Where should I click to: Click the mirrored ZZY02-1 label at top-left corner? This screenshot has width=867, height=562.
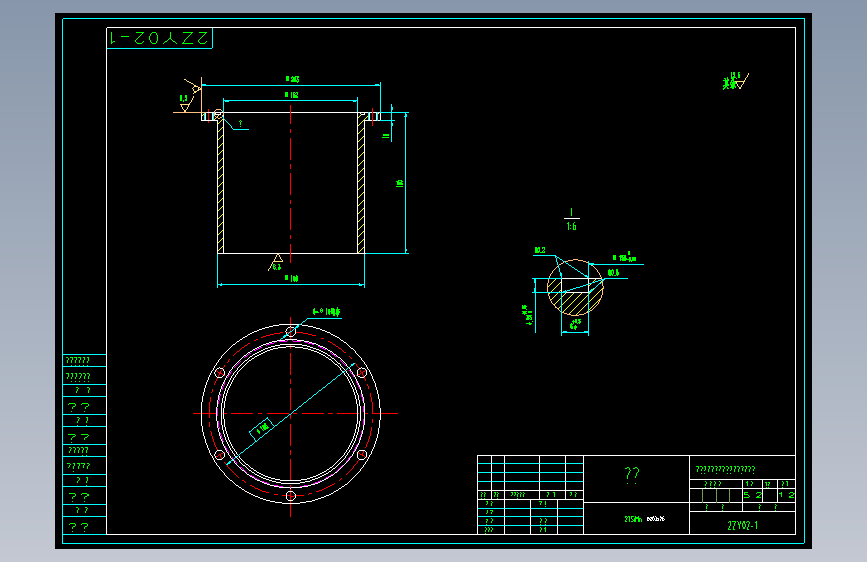coord(159,38)
